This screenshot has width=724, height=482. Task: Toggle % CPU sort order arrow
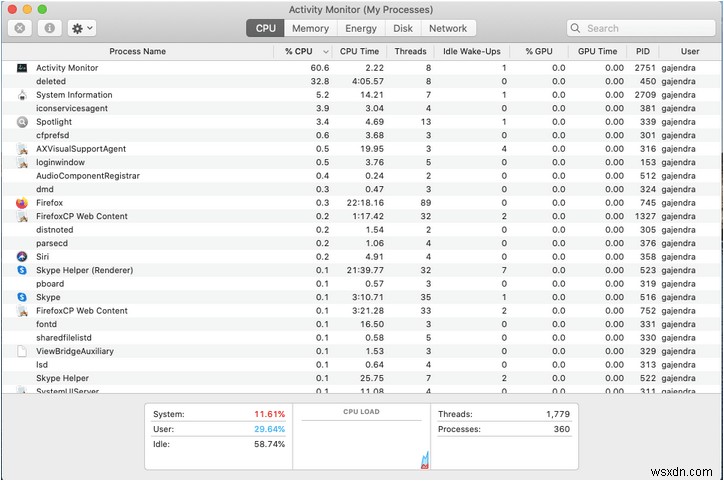click(326, 52)
